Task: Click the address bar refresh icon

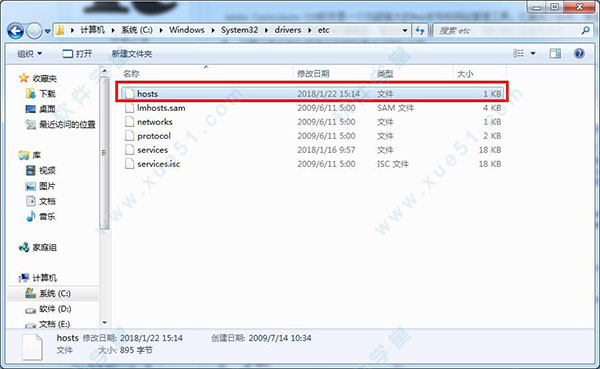Action: click(x=420, y=31)
